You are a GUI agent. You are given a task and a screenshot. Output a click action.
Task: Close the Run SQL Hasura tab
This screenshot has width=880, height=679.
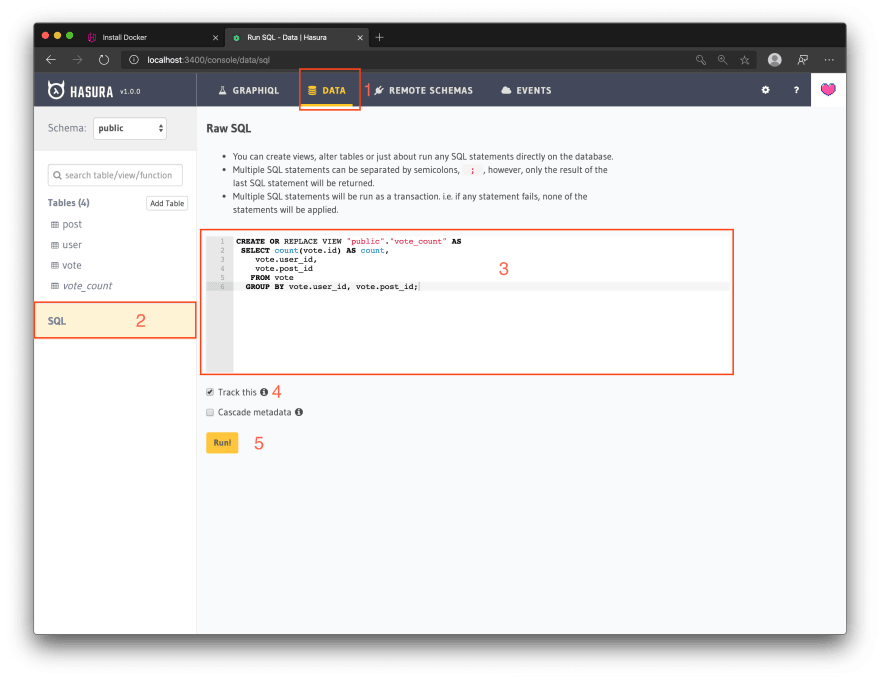tap(360, 38)
